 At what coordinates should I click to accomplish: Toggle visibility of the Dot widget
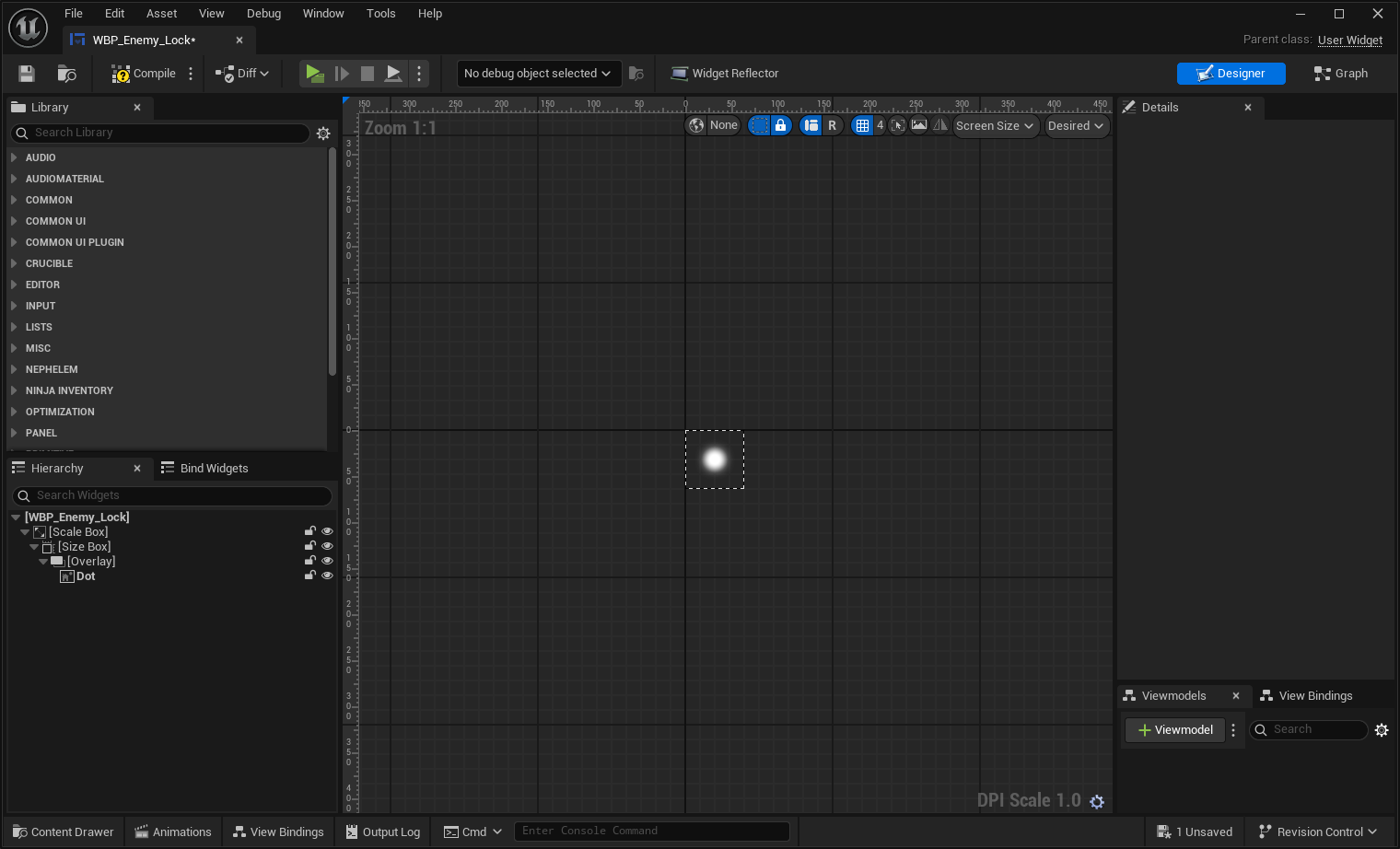[327, 576]
